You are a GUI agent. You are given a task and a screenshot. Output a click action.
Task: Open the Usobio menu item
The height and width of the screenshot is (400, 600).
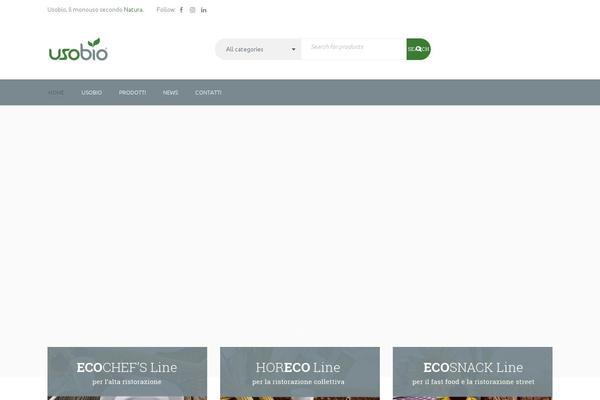(91, 93)
